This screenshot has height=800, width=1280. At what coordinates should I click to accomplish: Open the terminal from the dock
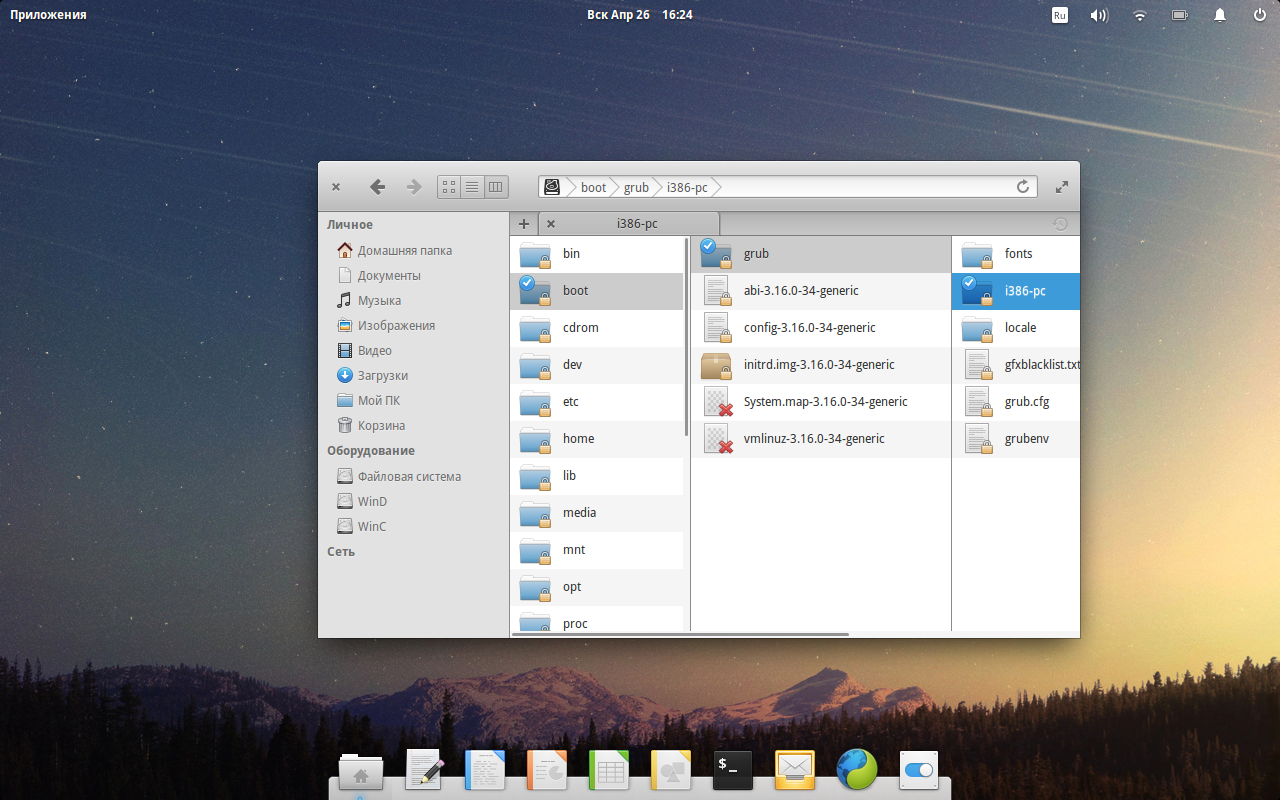(732, 770)
